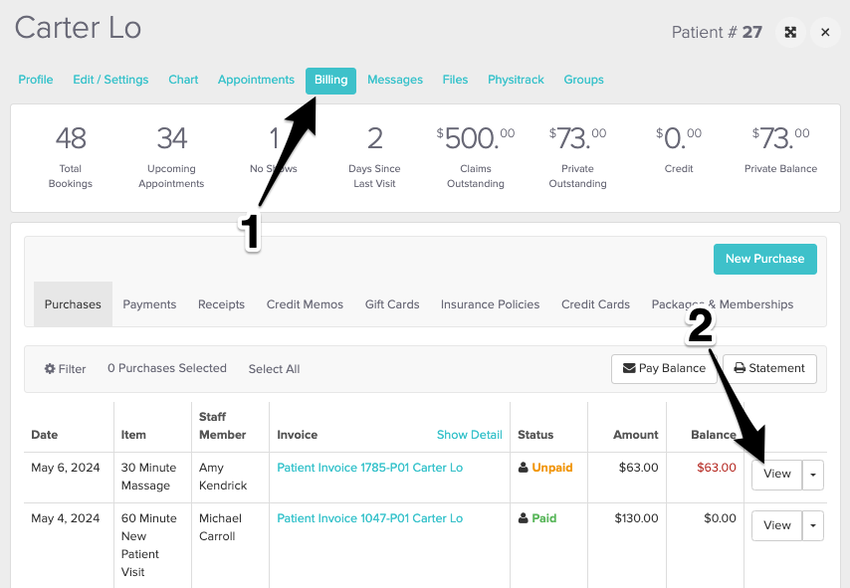Image resolution: width=850 pixels, height=588 pixels.
Task: Click the Date column header
Action: click(44, 435)
